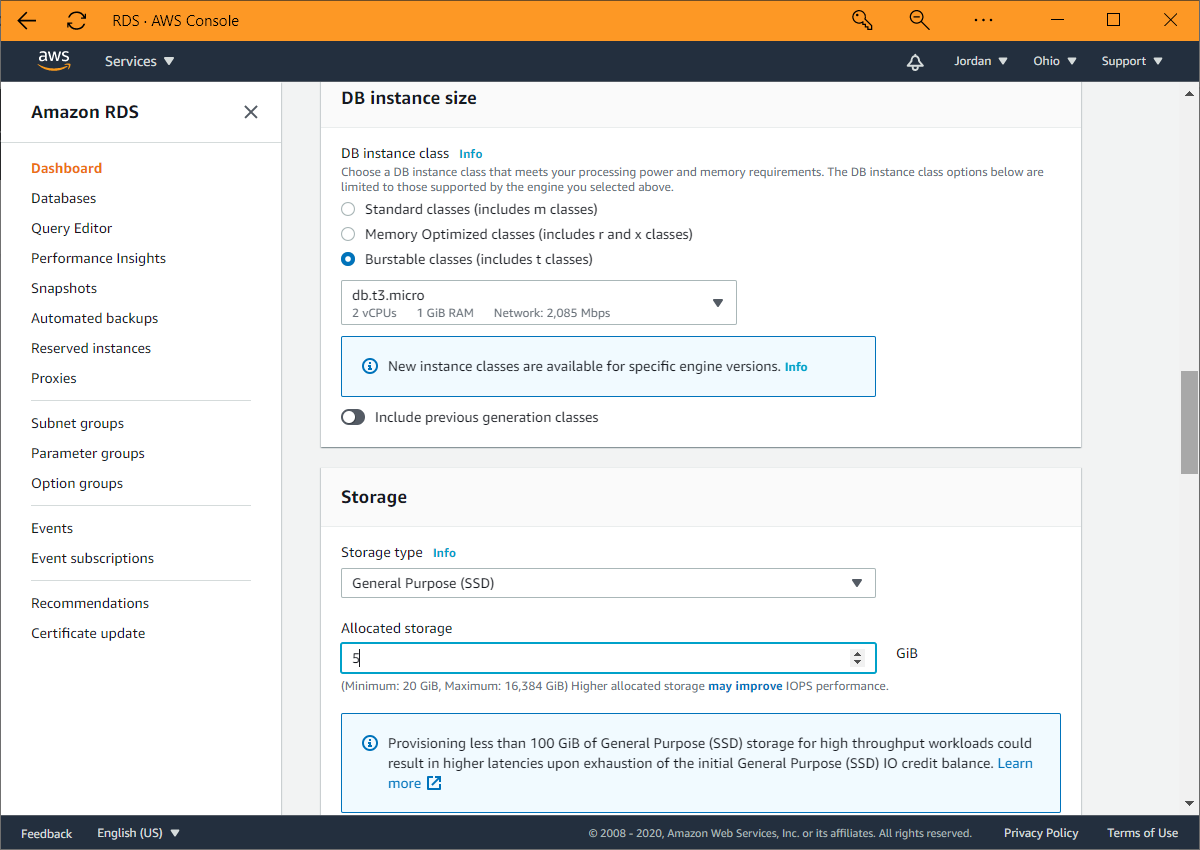Open the db.t3.micro instance class dropdown
Image resolution: width=1200 pixels, height=850 pixels.
tap(539, 303)
